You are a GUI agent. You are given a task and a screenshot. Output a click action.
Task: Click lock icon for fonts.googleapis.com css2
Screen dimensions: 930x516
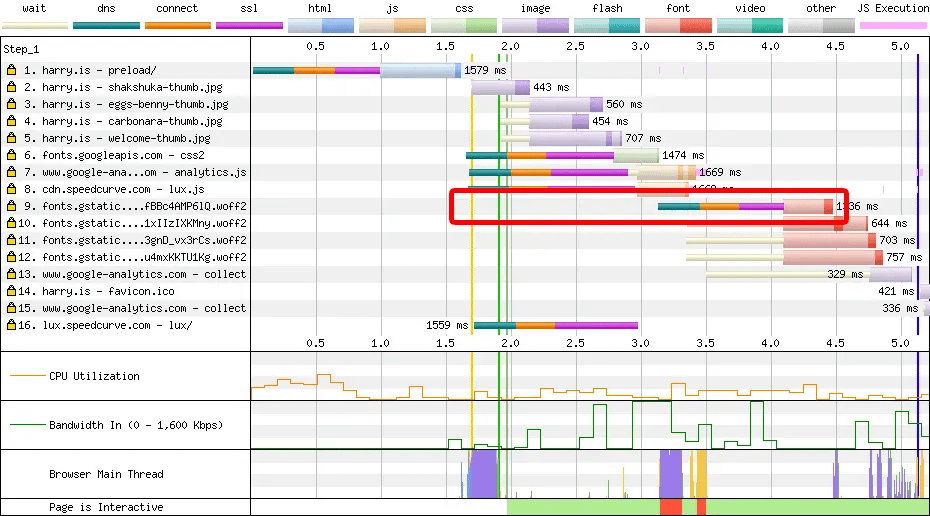11,155
